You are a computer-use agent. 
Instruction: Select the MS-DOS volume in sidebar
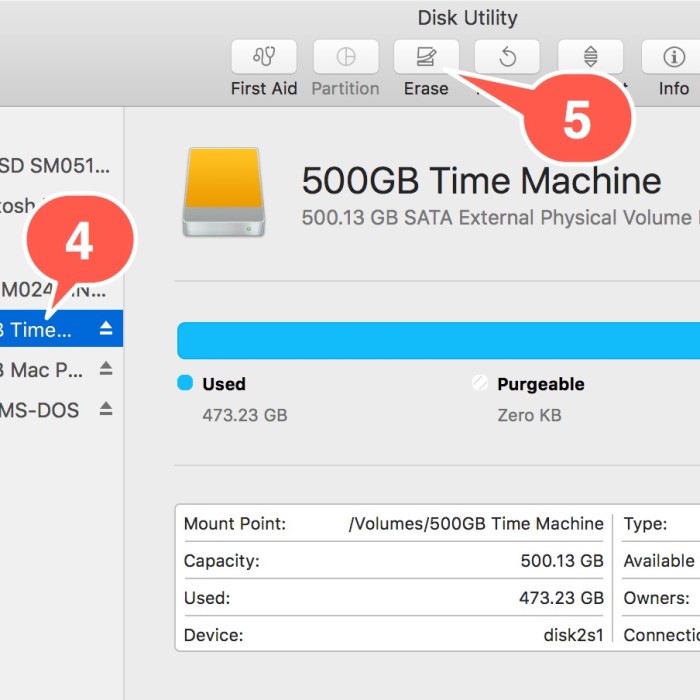click(61, 410)
